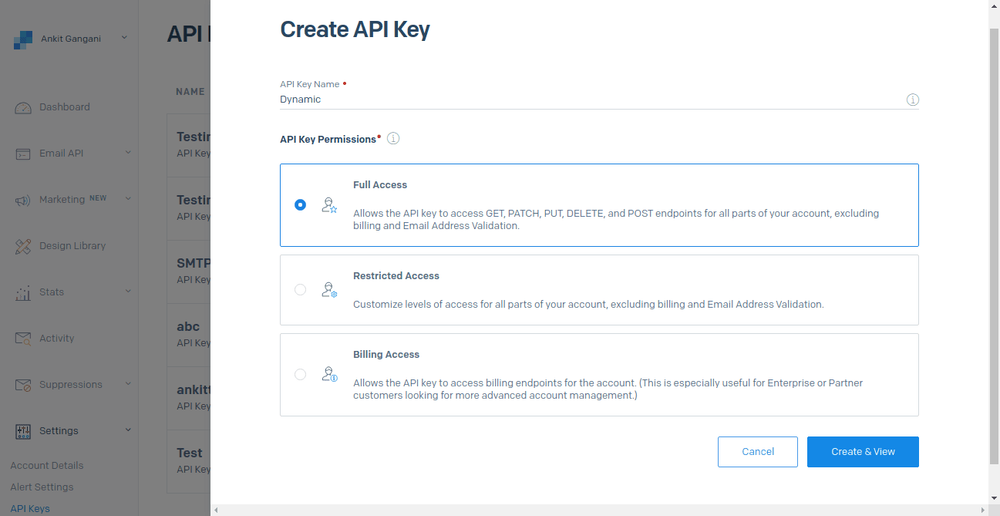Image resolution: width=1000 pixels, height=516 pixels.
Task: Open the Dashboard gauge icon
Action: click(x=23, y=108)
